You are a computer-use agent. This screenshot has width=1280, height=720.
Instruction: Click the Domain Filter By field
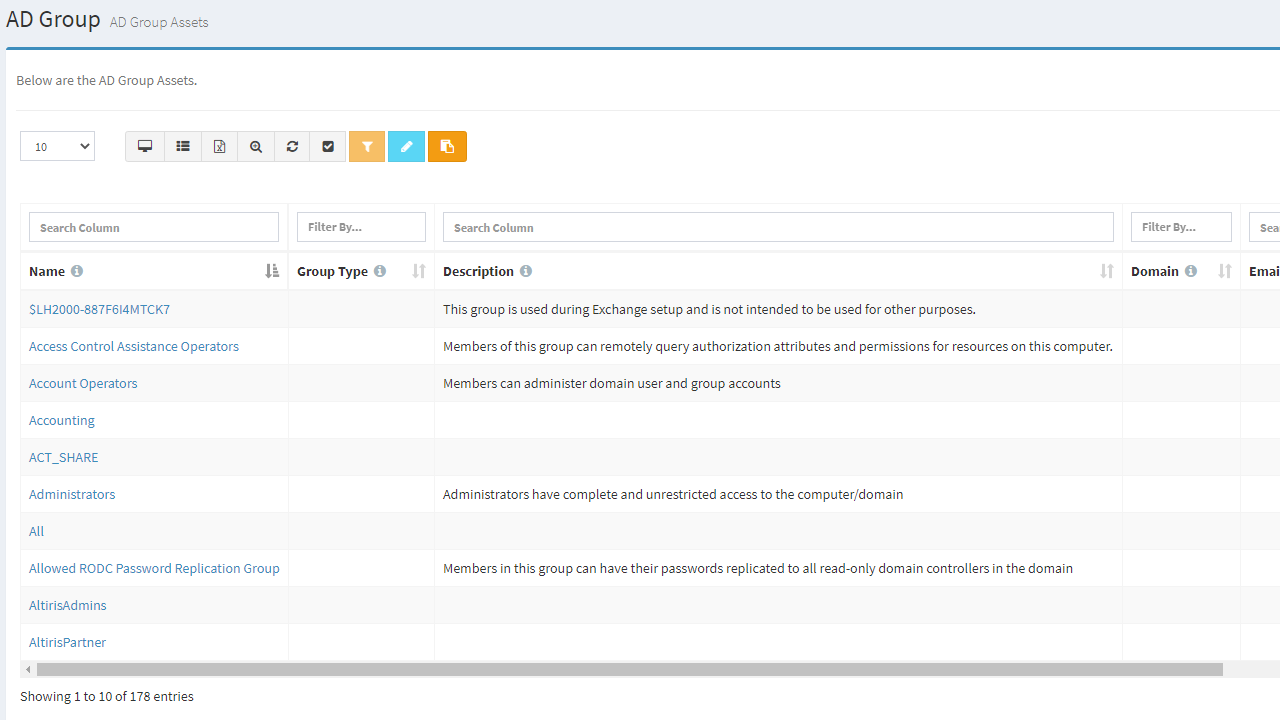point(1181,227)
